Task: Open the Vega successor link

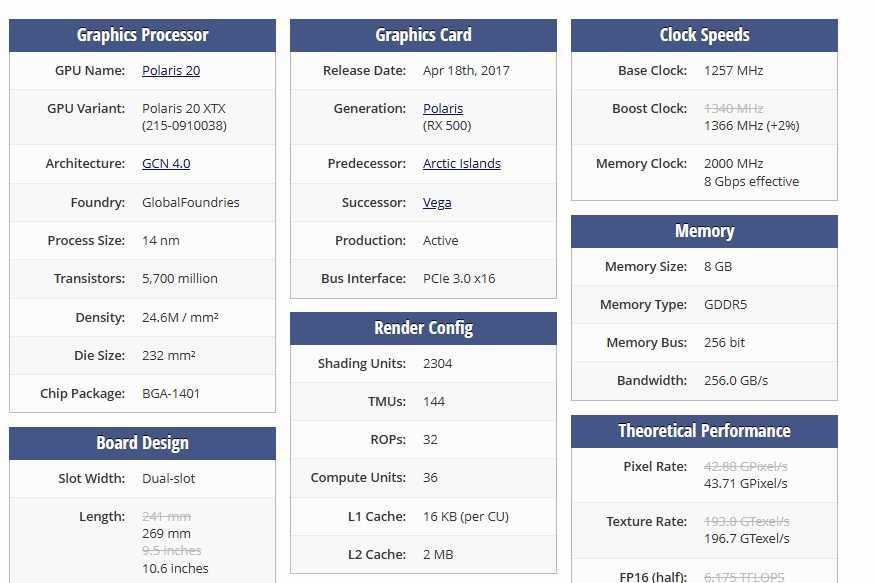Action: coord(437,203)
